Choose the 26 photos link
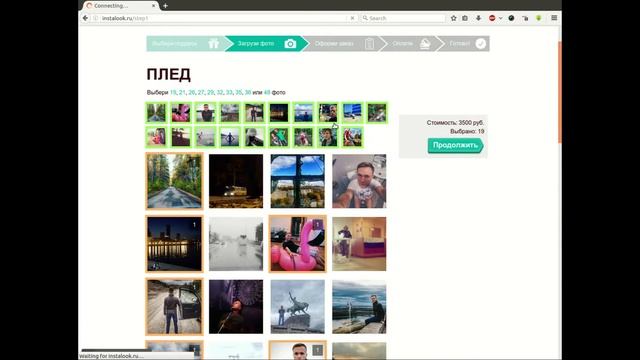Viewport: 640px width, 360px height. click(191, 93)
